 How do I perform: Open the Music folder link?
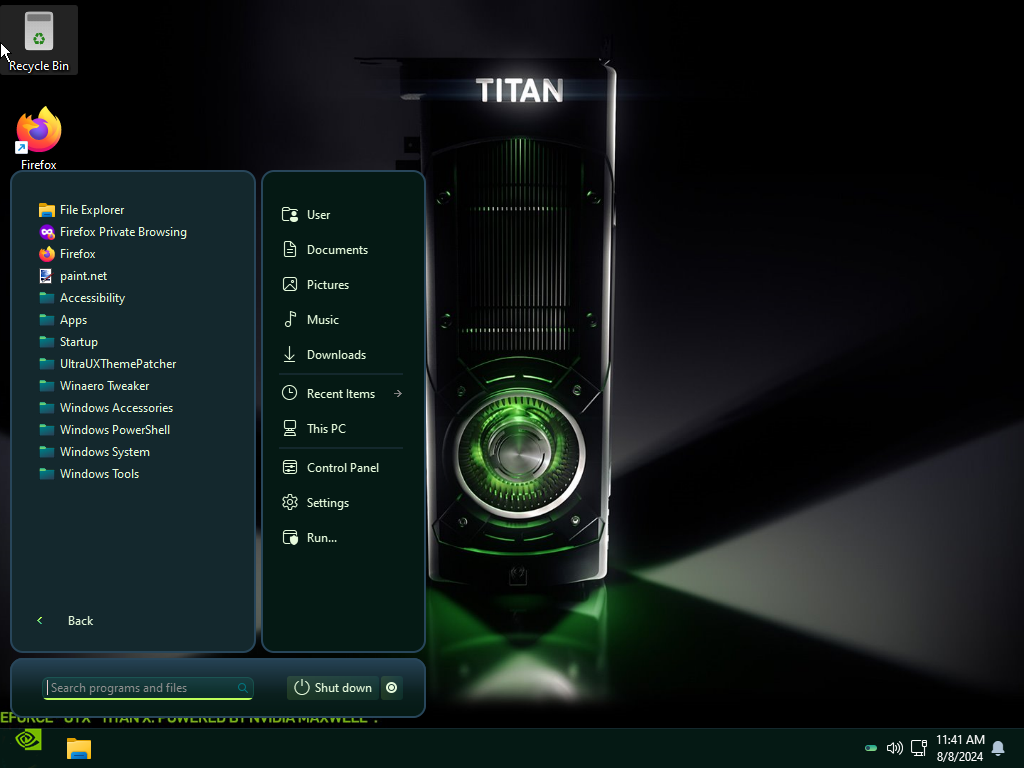310,319
